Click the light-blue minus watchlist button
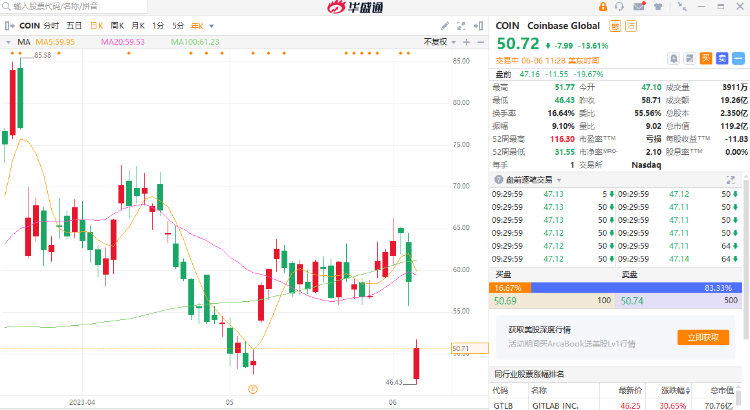 click(x=739, y=58)
